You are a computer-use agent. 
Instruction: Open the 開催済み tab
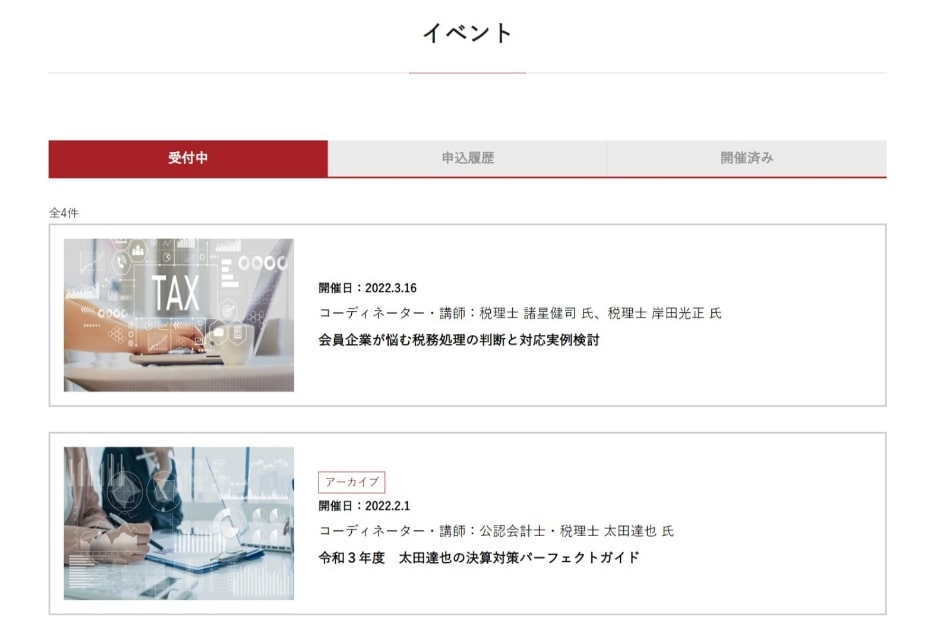(747, 158)
